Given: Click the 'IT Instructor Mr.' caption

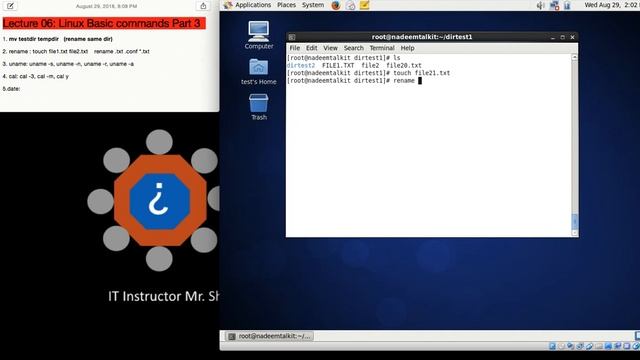Looking at the screenshot, I should [163, 296].
